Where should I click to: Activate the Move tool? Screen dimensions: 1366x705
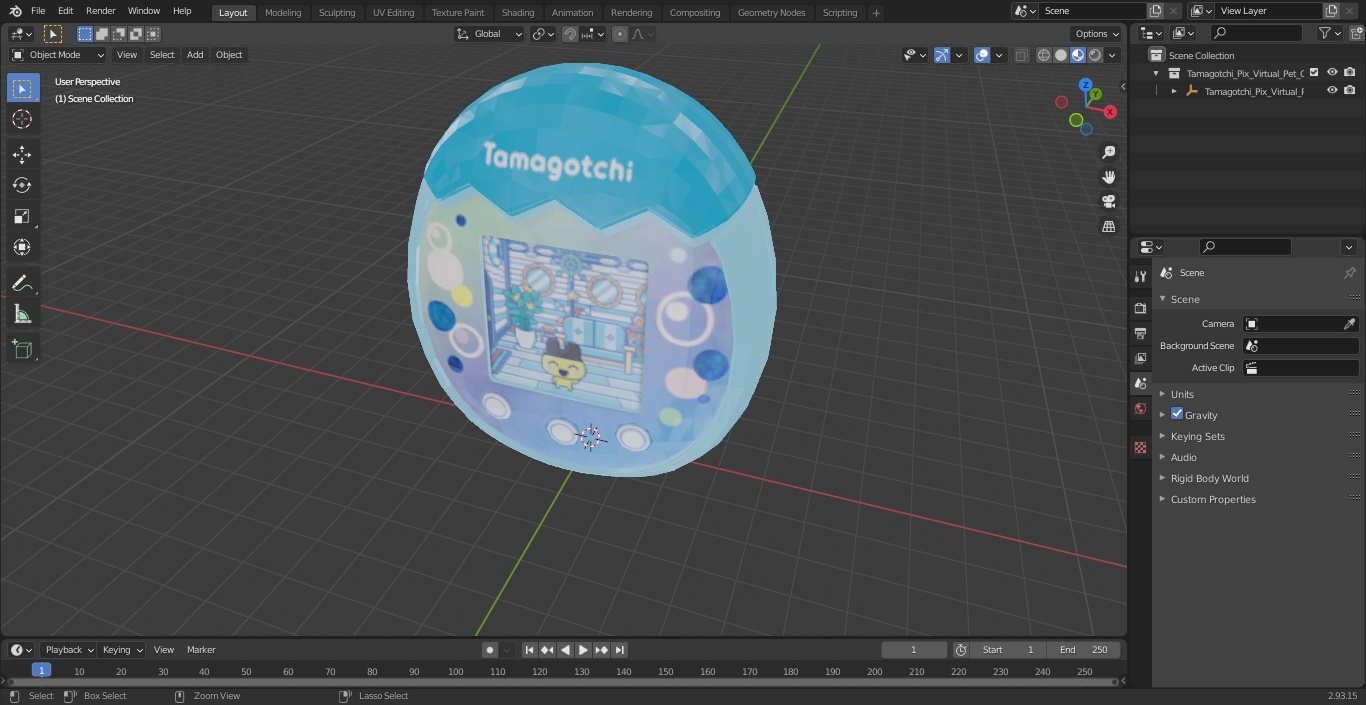(22, 154)
